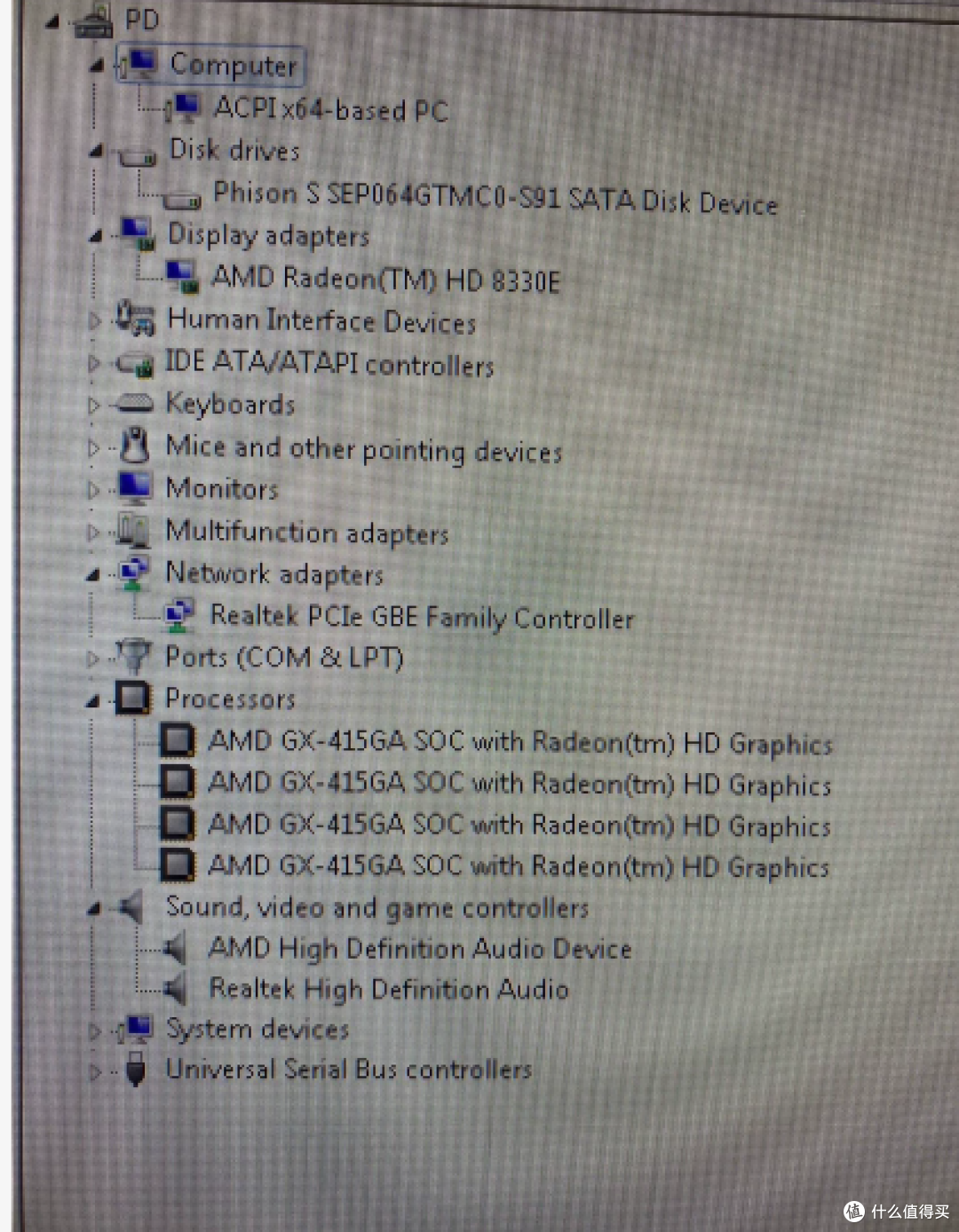
Task: Select the 'Keyboards' label
Action: pos(230,404)
